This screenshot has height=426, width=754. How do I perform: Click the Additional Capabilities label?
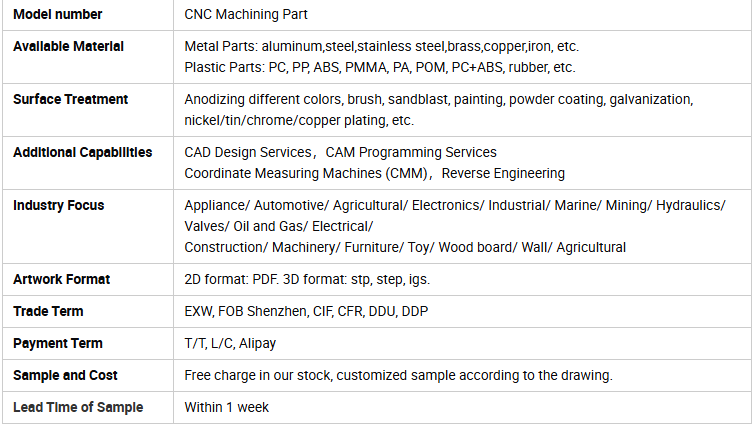coord(82,152)
